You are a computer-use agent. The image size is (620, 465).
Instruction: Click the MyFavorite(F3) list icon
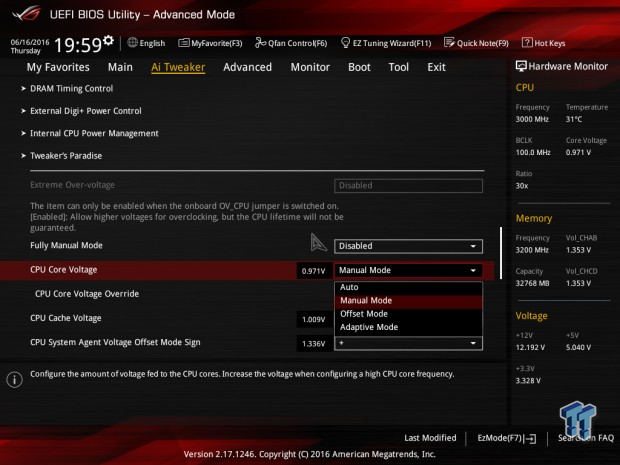tap(183, 43)
